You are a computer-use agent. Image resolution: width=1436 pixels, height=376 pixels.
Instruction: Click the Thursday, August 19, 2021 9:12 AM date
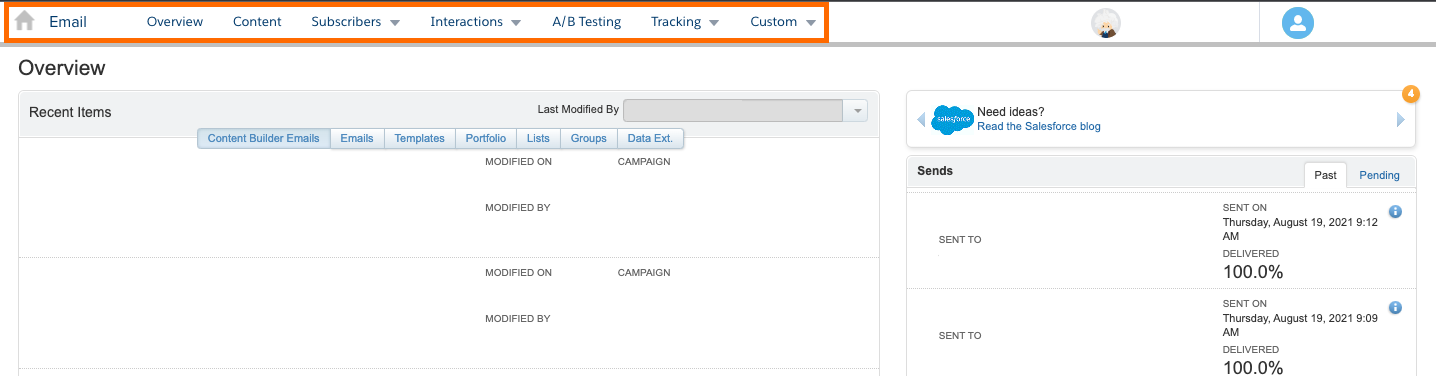coord(1300,229)
